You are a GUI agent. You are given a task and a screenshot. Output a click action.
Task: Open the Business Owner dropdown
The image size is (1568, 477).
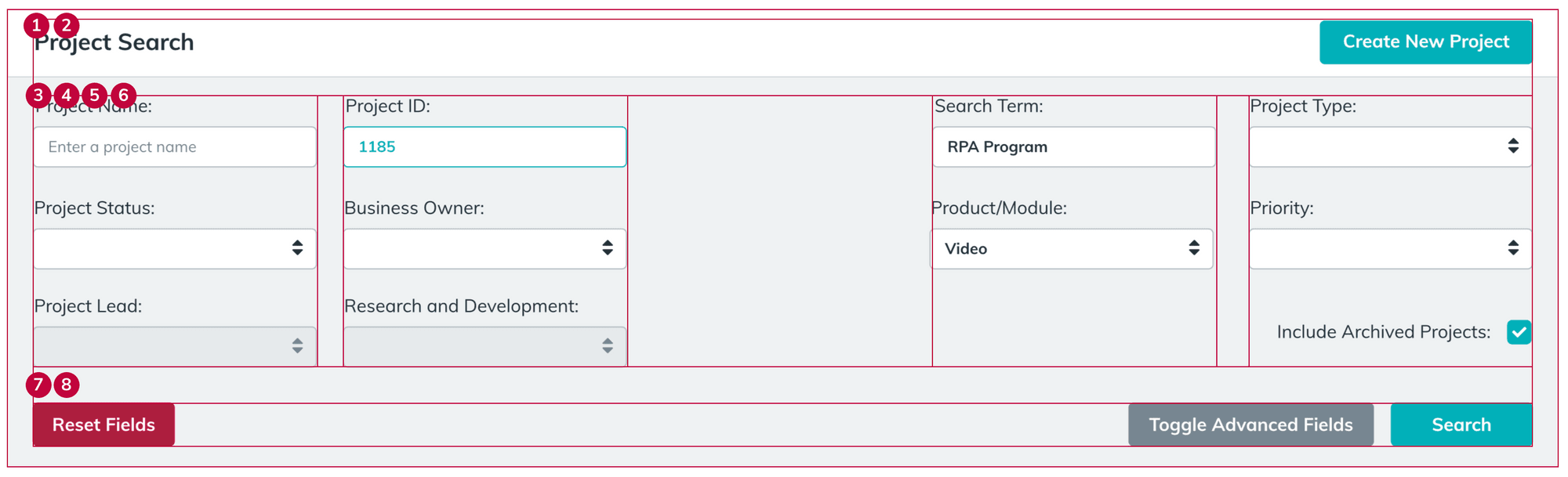click(485, 249)
